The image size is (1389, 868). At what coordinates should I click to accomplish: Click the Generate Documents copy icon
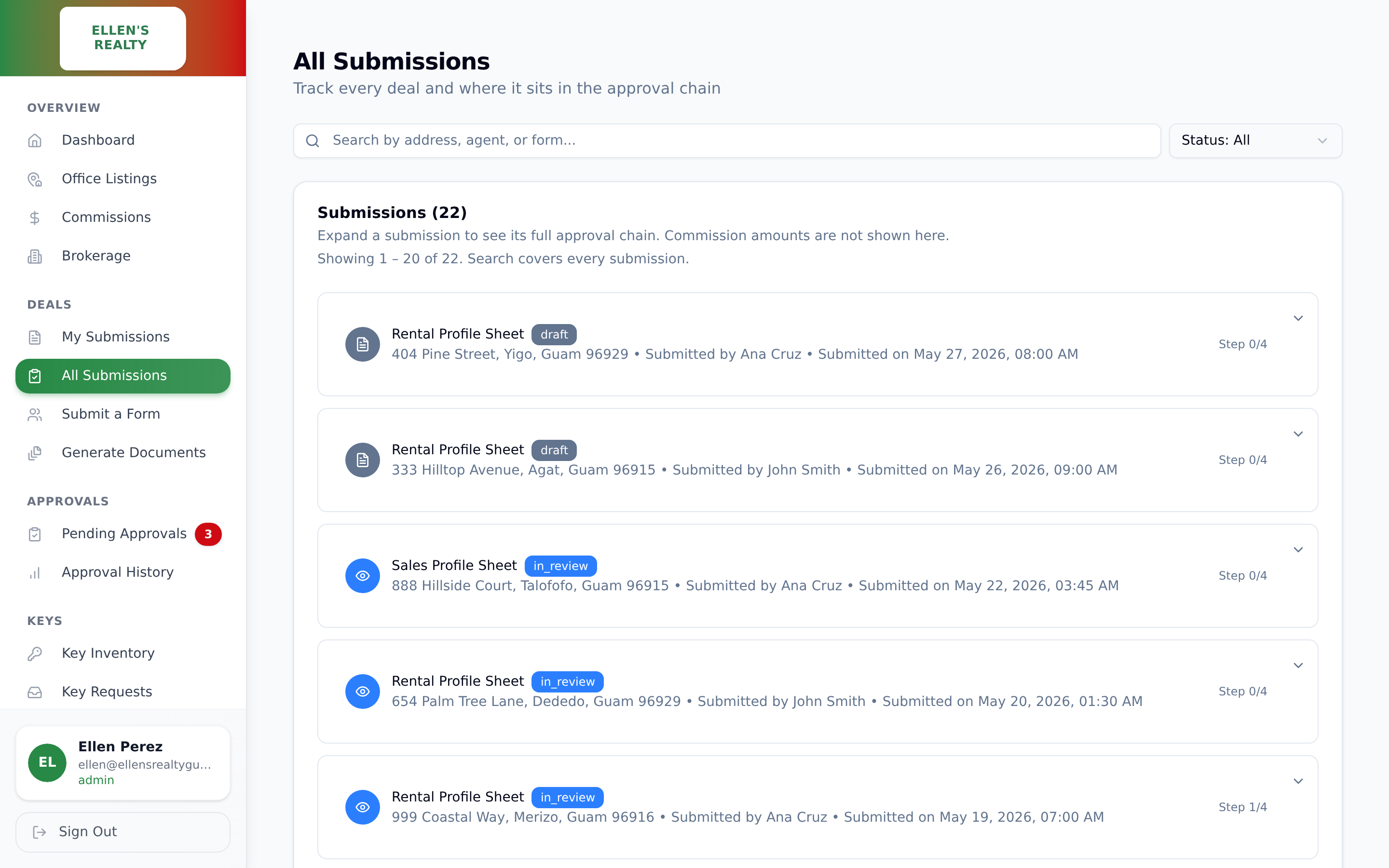pyautogui.click(x=35, y=453)
